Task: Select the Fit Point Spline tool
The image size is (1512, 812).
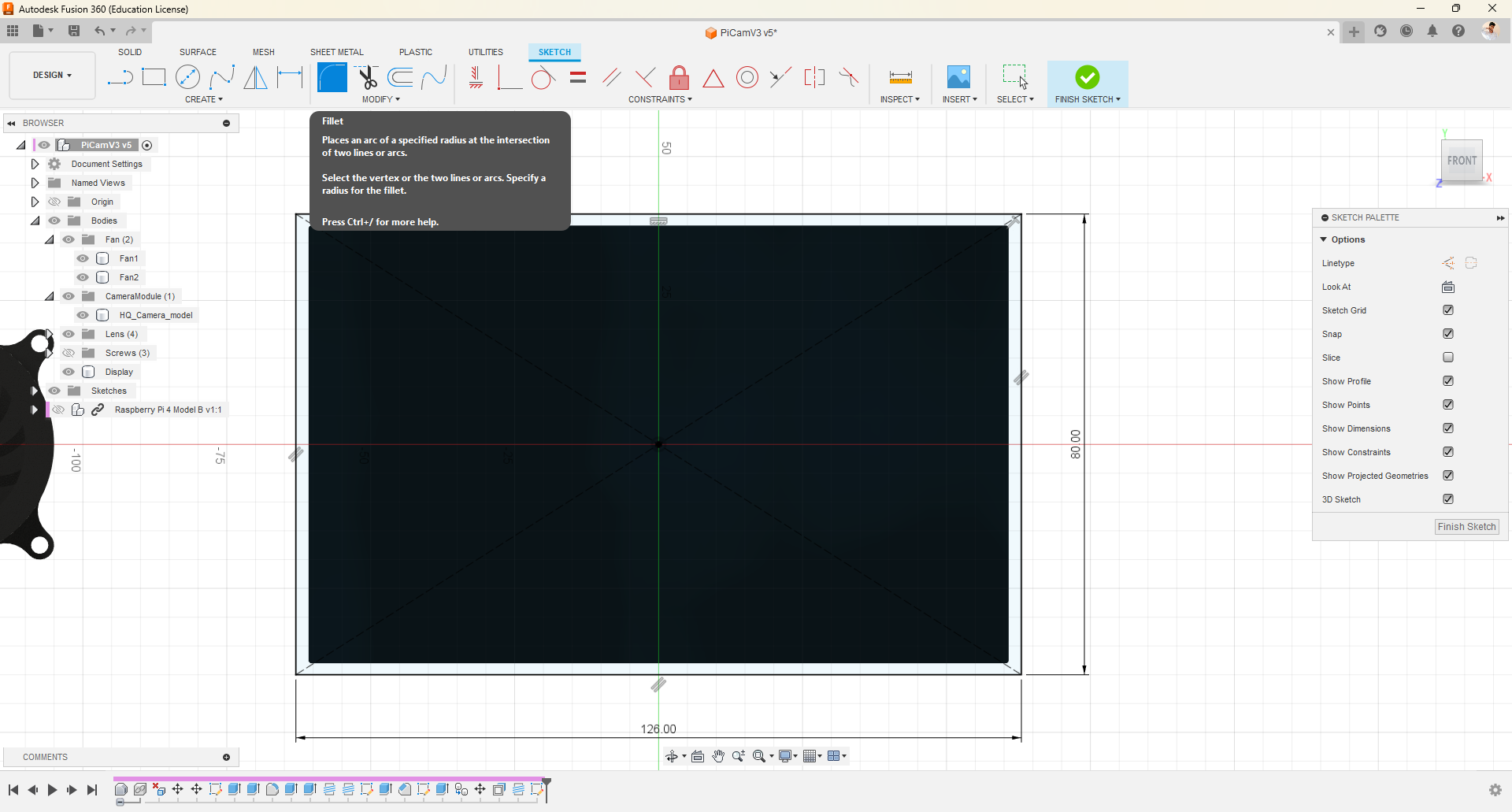Action: tap(222, 77)
